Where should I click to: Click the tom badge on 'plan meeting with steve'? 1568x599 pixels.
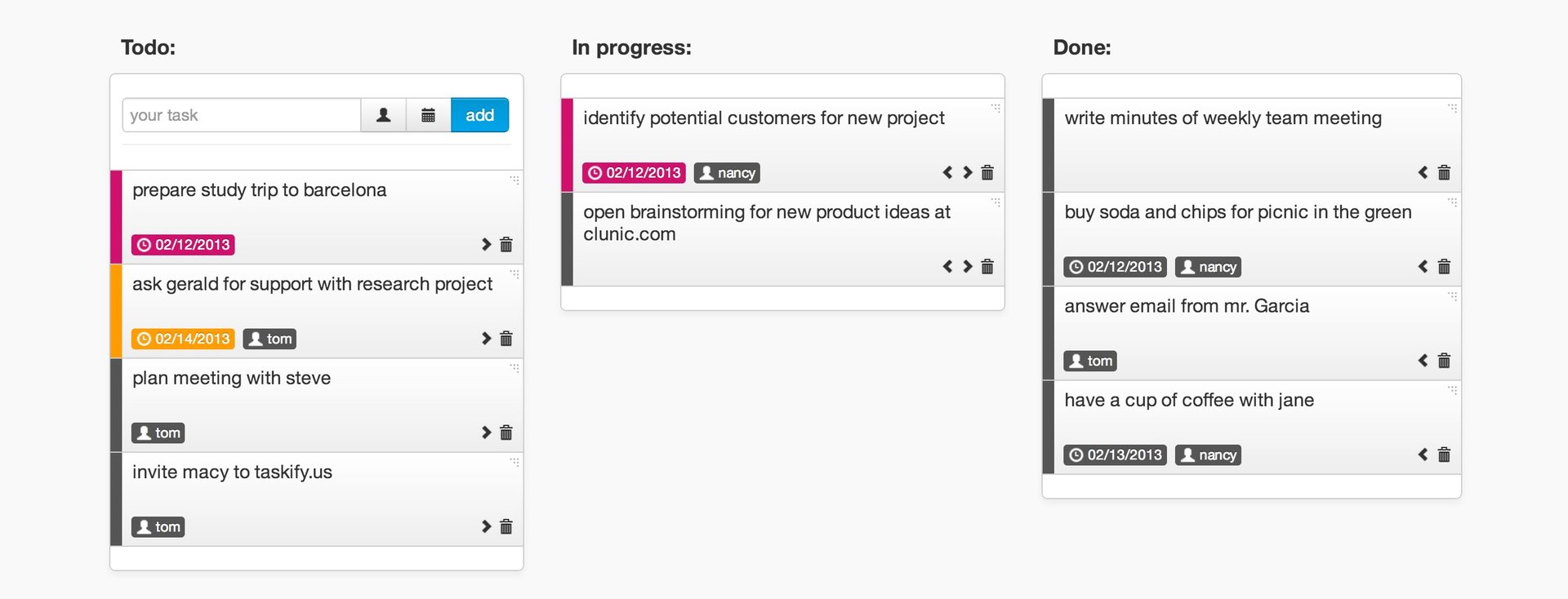coord(158,432)
